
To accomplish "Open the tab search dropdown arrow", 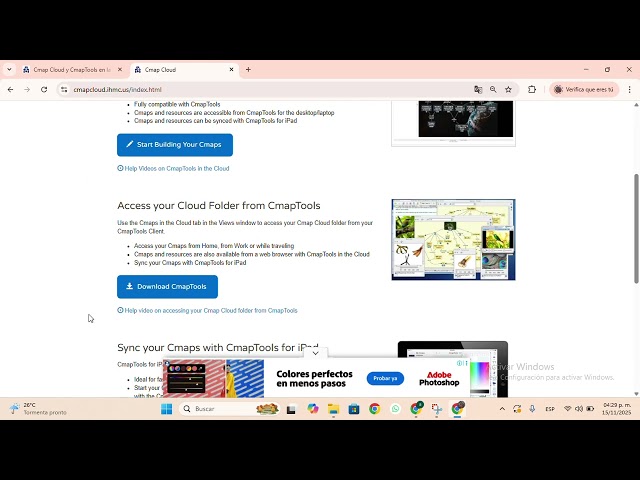I will click(9, 69).
